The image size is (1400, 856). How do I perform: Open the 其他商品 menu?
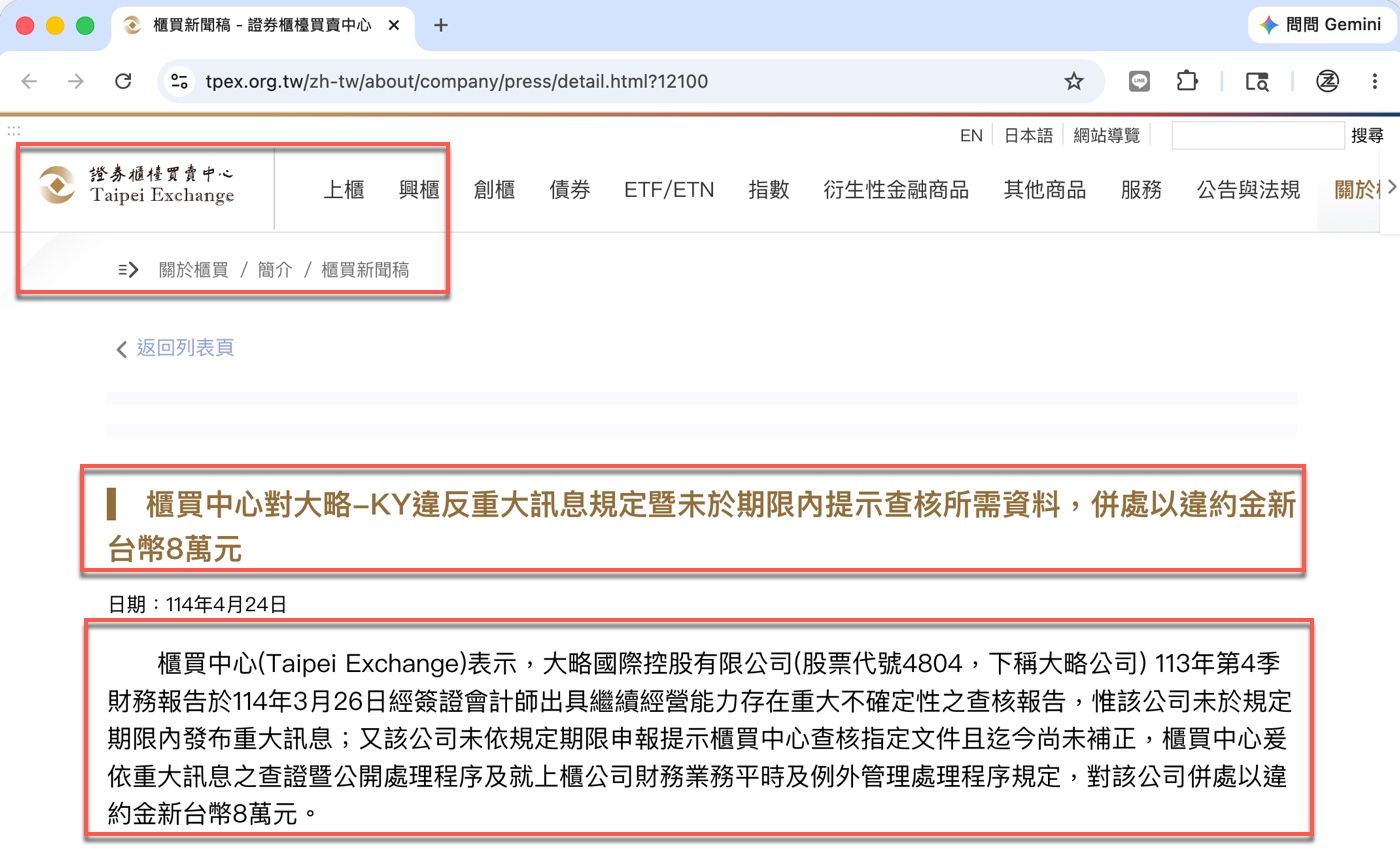click(x=1045, y=189)
